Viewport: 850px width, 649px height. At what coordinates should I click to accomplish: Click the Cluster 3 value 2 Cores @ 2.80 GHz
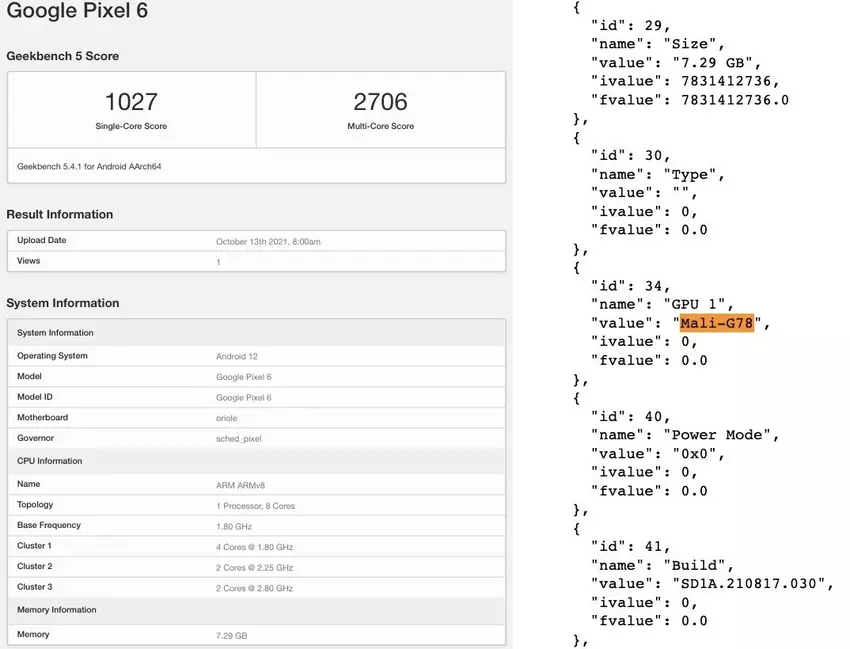tap(254, 588)
